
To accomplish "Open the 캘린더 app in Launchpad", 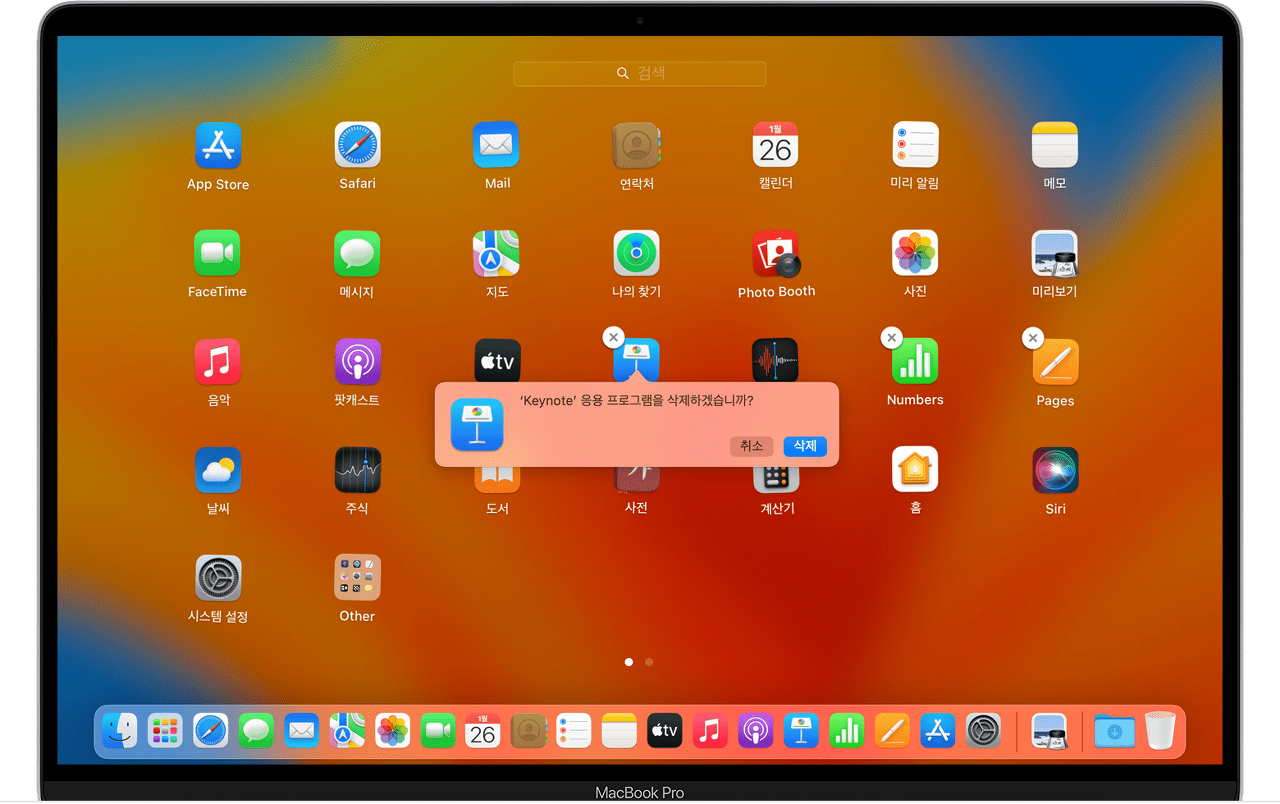I will pos(776,146).
